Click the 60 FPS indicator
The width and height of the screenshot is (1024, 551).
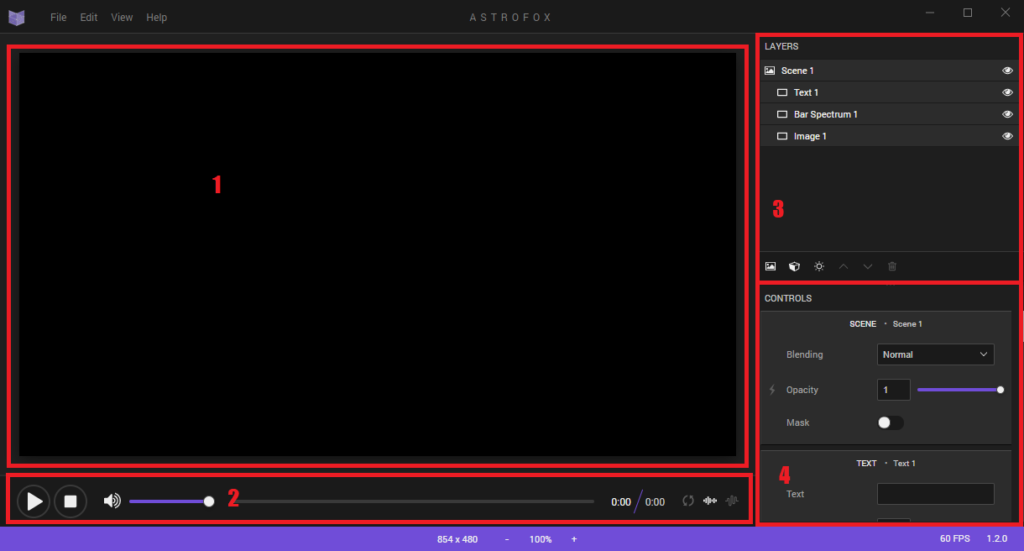click(x=955, y=539)
